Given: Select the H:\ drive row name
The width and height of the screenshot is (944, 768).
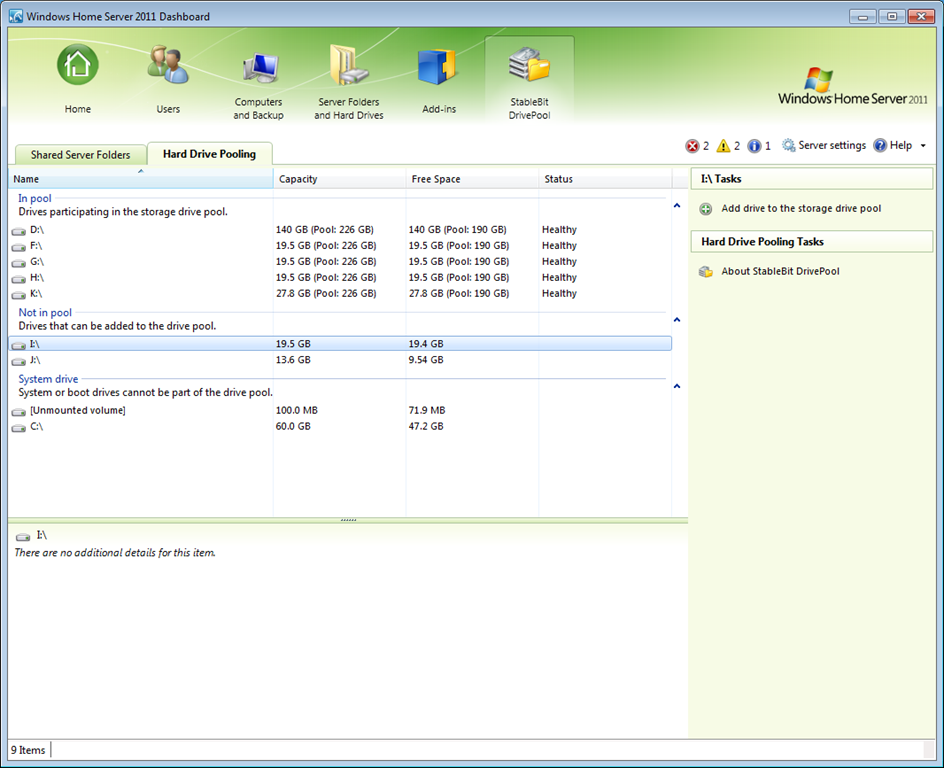Looking at the screenshot, I should [37, 277].
